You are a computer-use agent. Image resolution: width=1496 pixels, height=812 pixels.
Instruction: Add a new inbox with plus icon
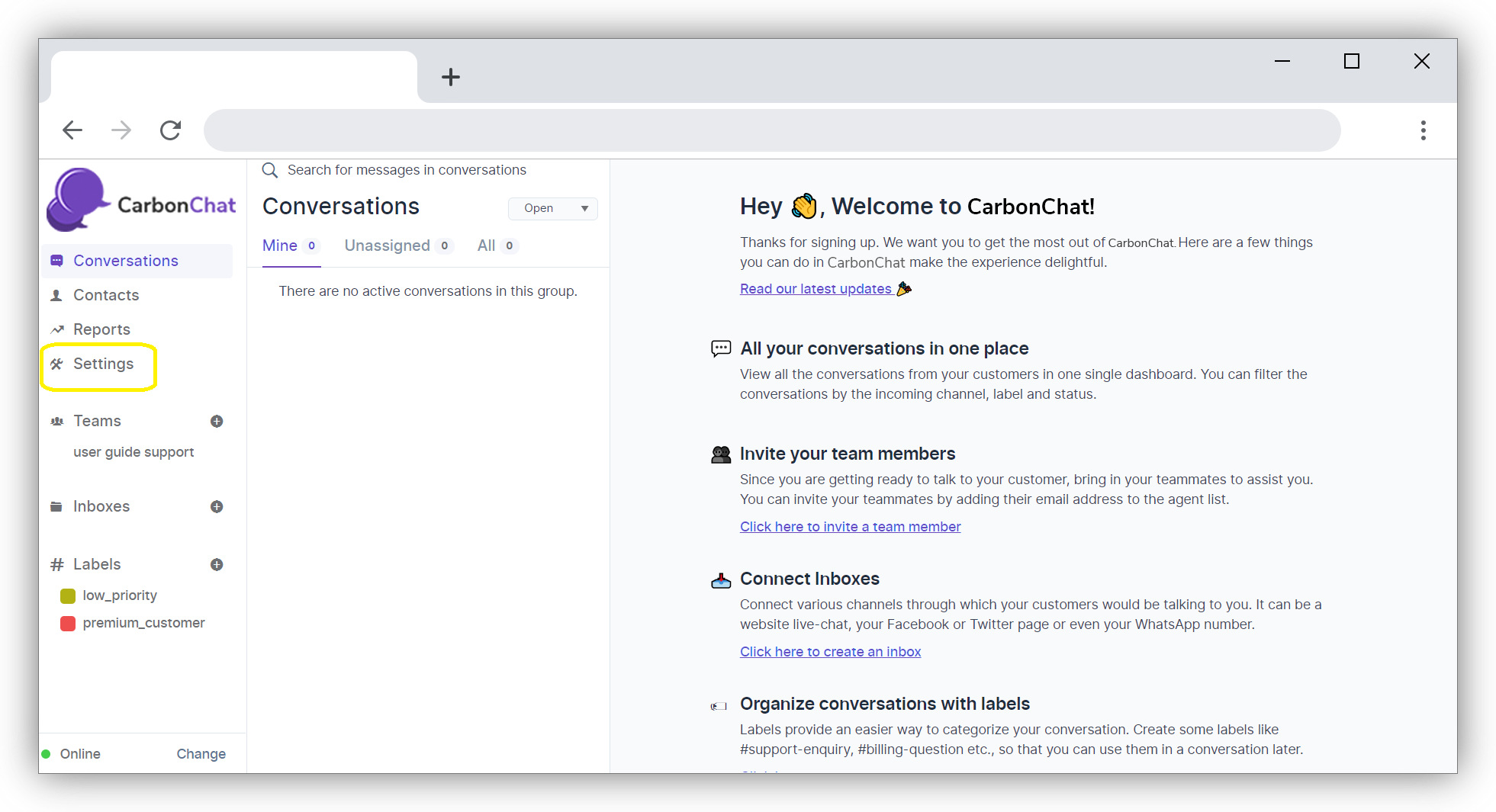tap(217, 507)
